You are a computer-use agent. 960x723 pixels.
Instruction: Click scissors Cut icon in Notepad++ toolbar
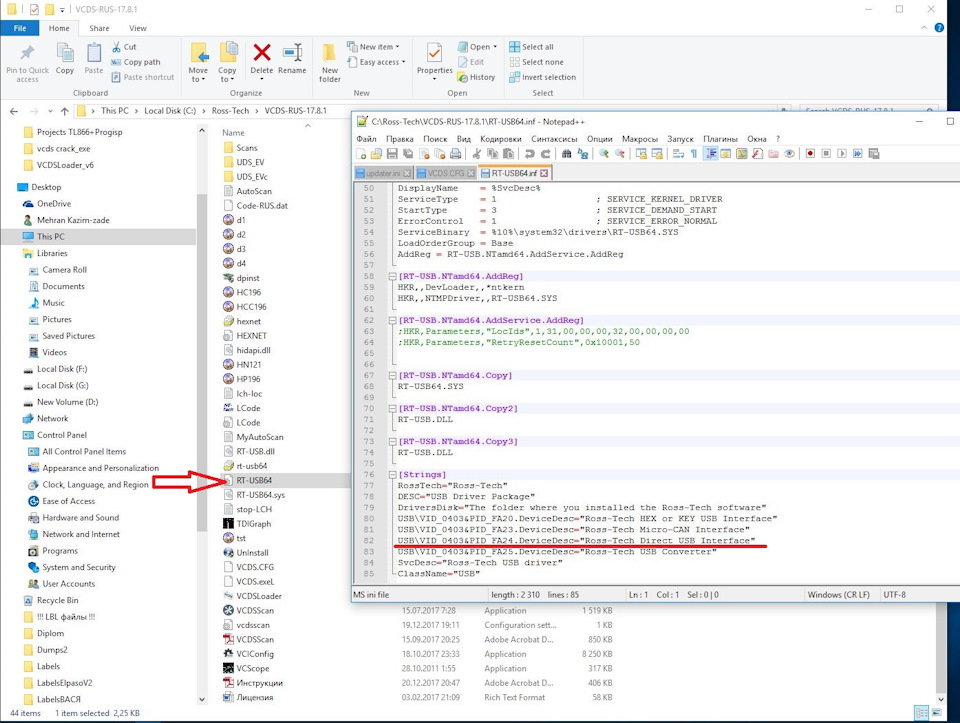tap(477, 154)
